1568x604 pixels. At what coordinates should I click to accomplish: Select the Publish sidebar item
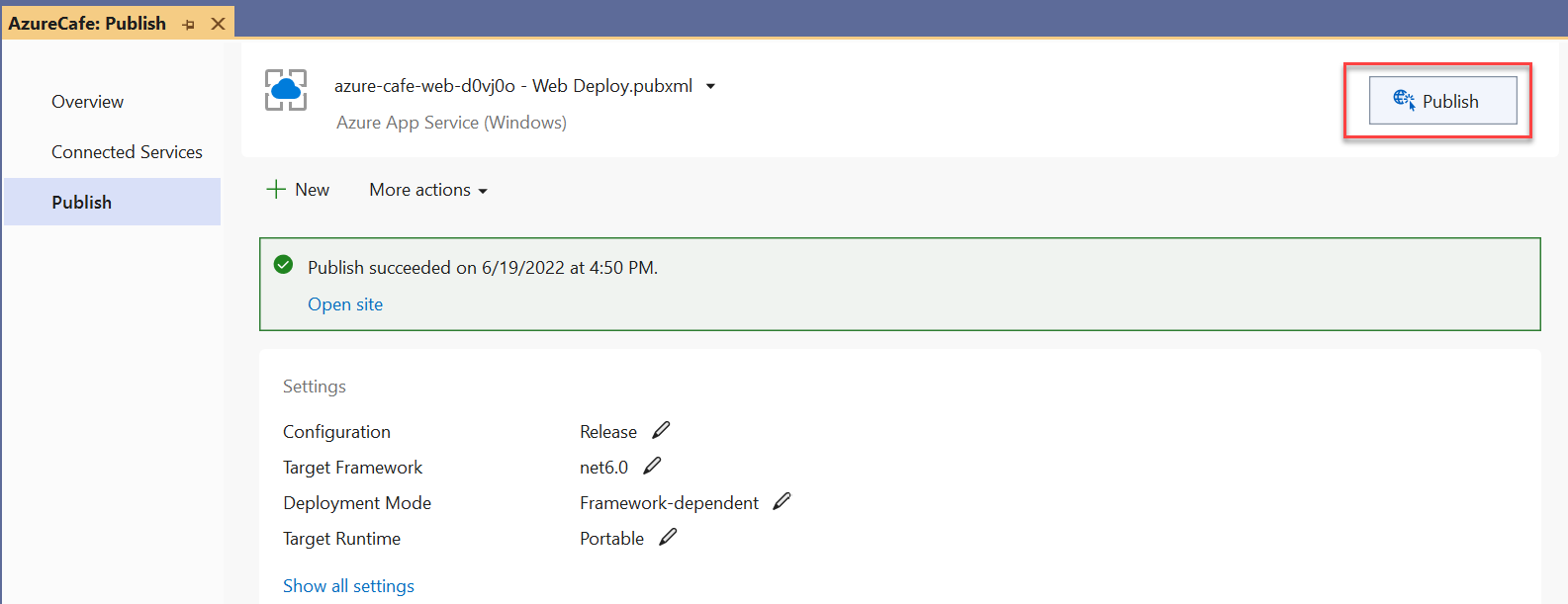81,202
